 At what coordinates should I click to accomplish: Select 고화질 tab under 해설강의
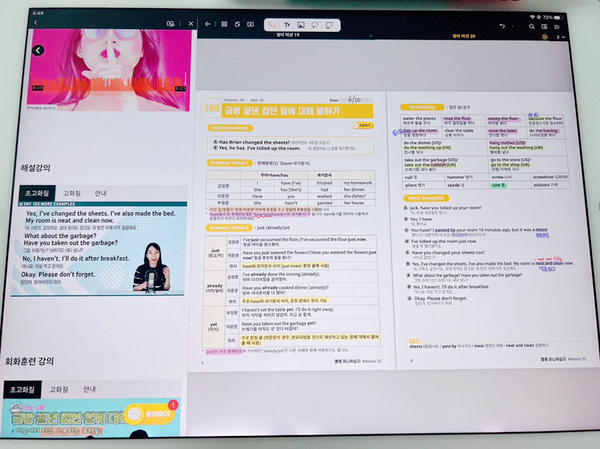(72, 193)
